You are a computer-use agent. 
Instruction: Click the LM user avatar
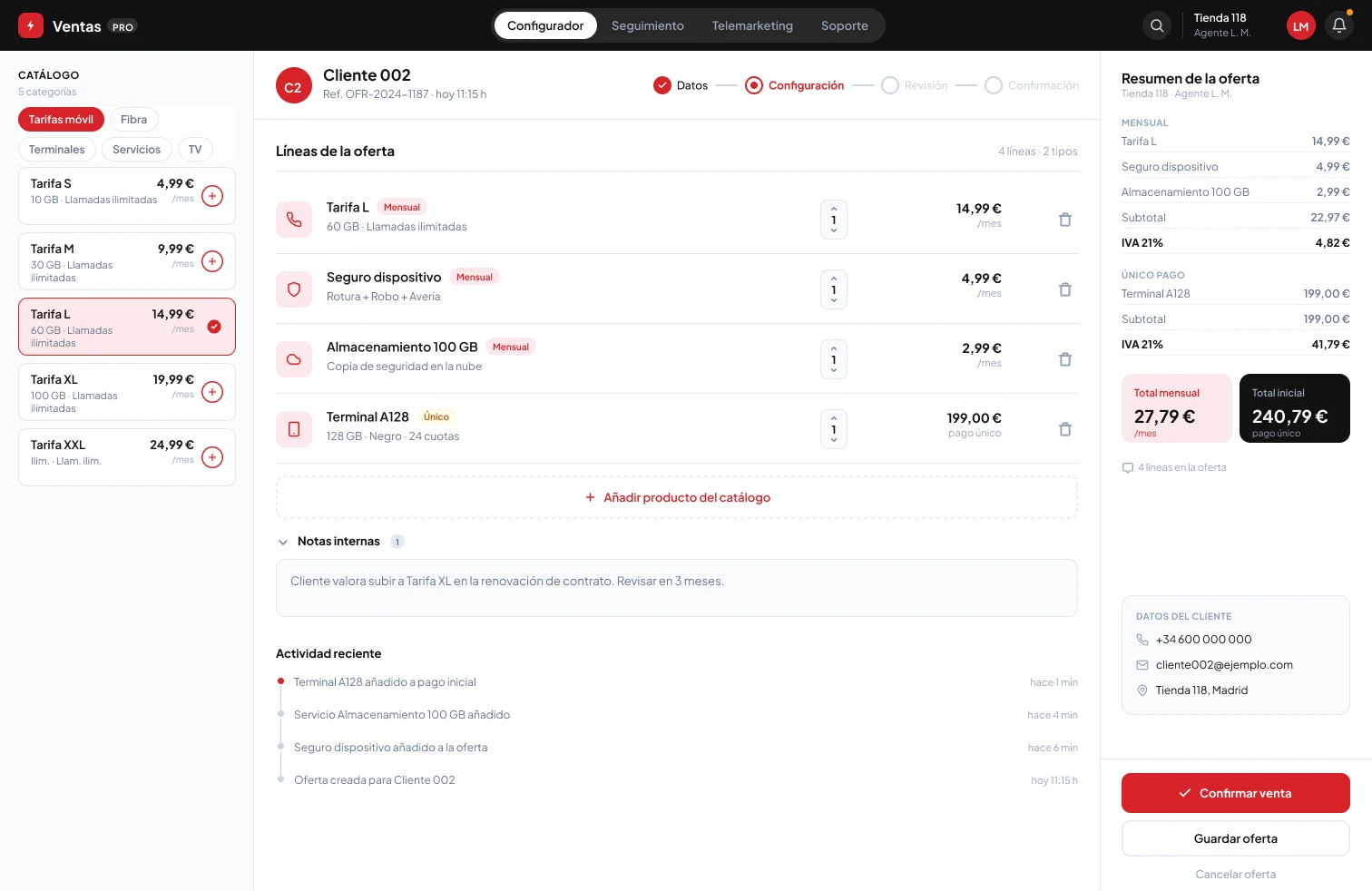1301,26
